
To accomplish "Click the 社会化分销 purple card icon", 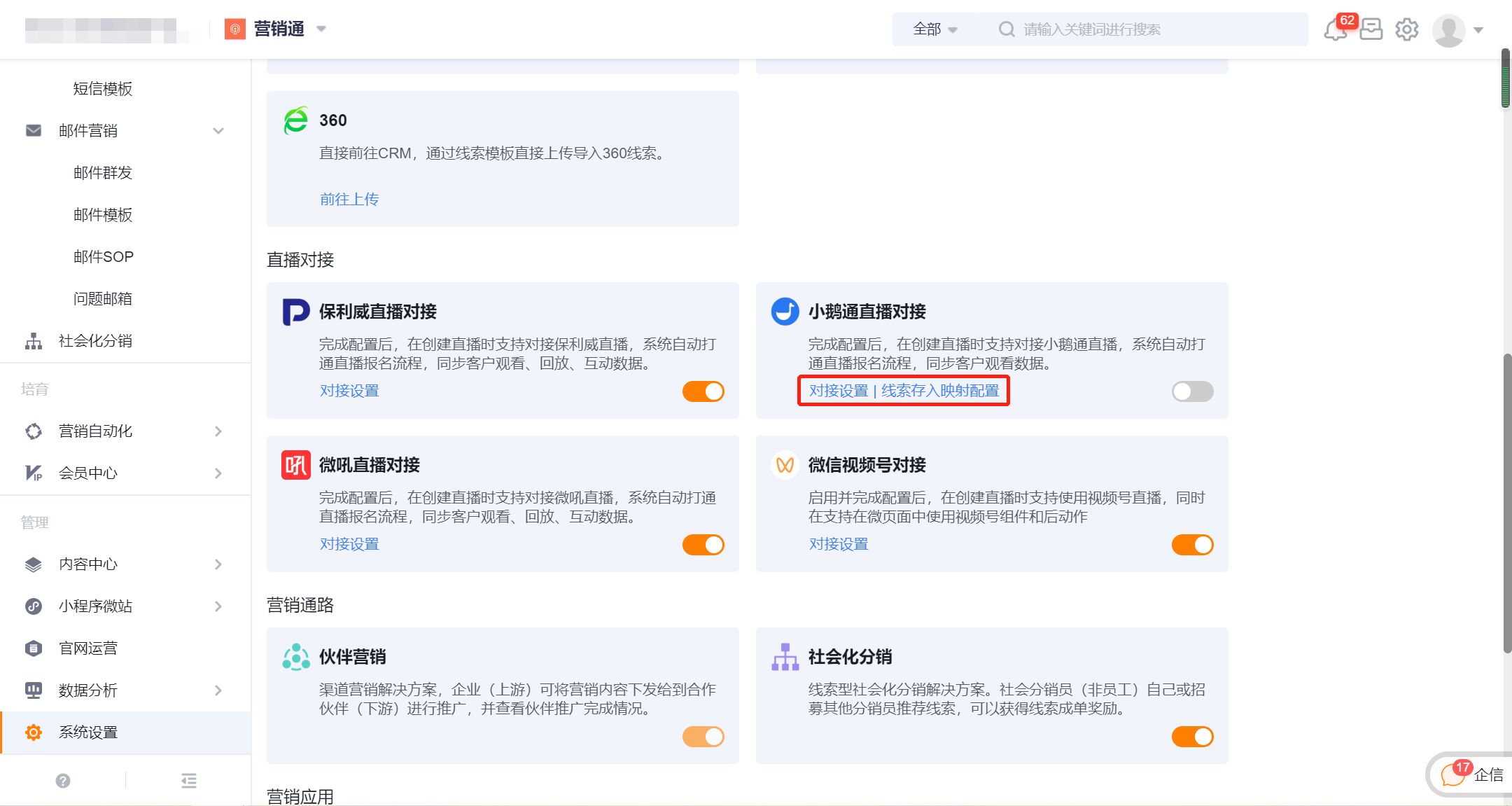I will tap(785, 657).
